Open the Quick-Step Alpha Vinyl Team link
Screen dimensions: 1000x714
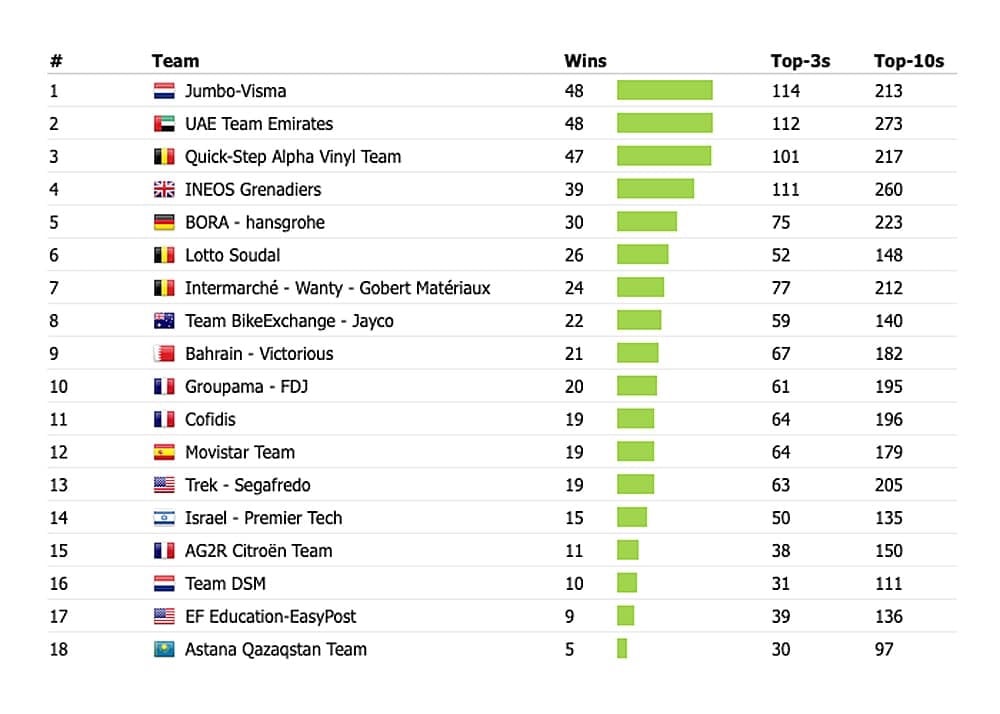click(293, 157)
